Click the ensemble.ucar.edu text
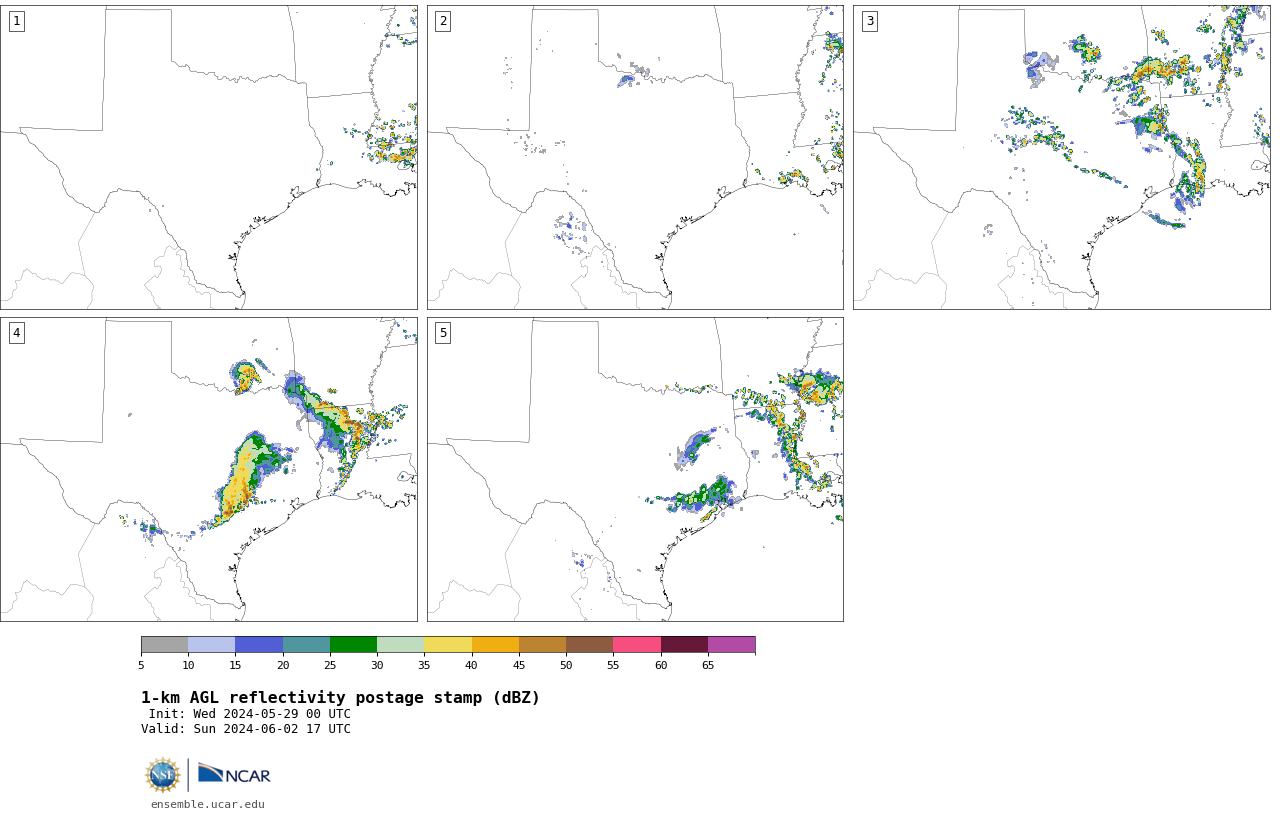1280x815 pixels. point(208,804)
